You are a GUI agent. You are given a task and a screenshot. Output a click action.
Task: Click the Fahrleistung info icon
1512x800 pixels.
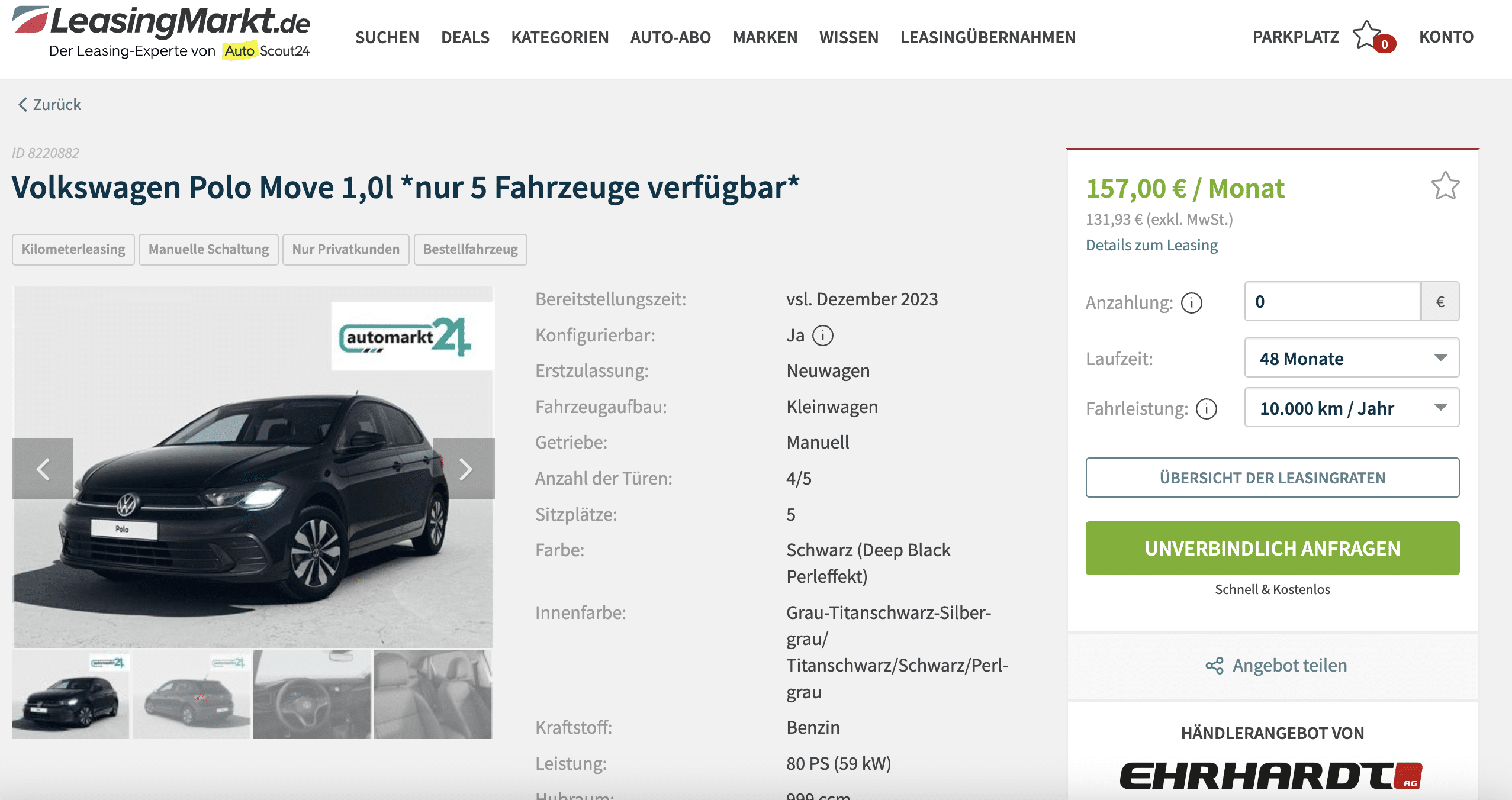[1206, 409]
